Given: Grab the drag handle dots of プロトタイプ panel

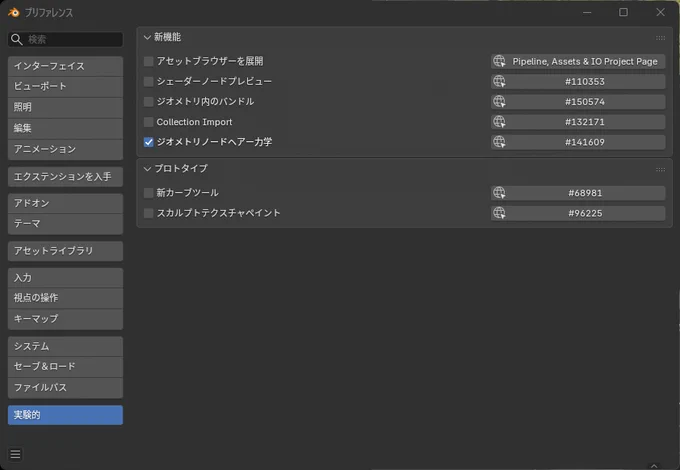Looking at the screenshot, I should coord(660,169).
